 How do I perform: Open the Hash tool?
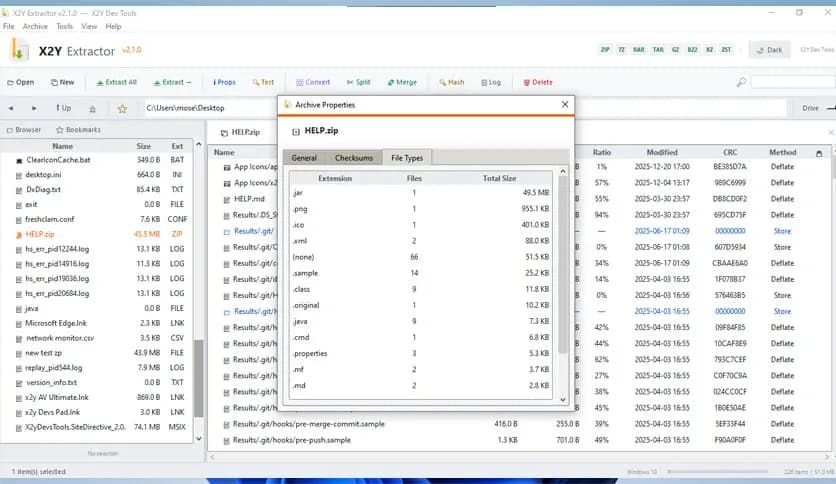[452, 82]
